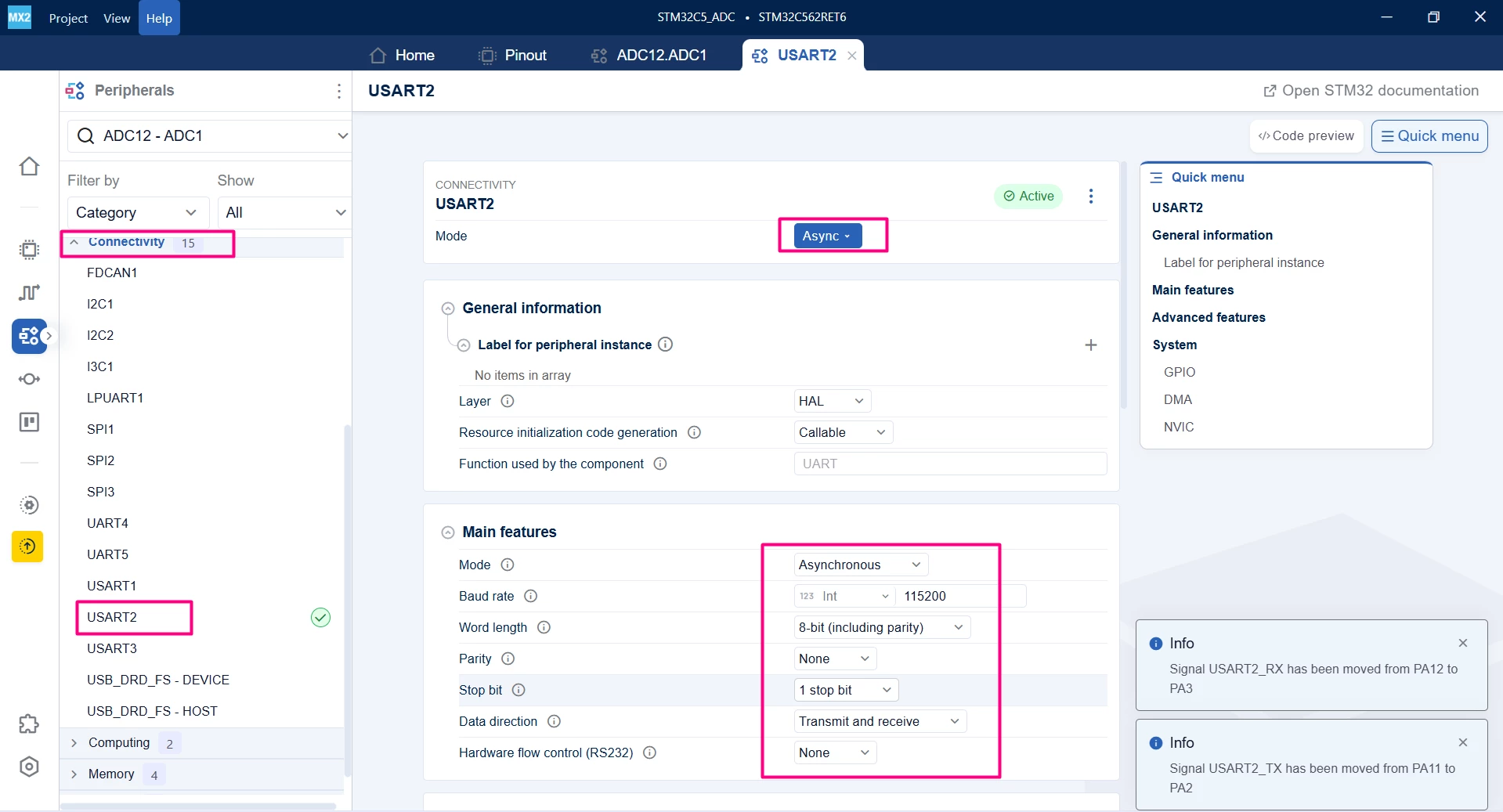Show info for Function used by the component

click(660, 464)
